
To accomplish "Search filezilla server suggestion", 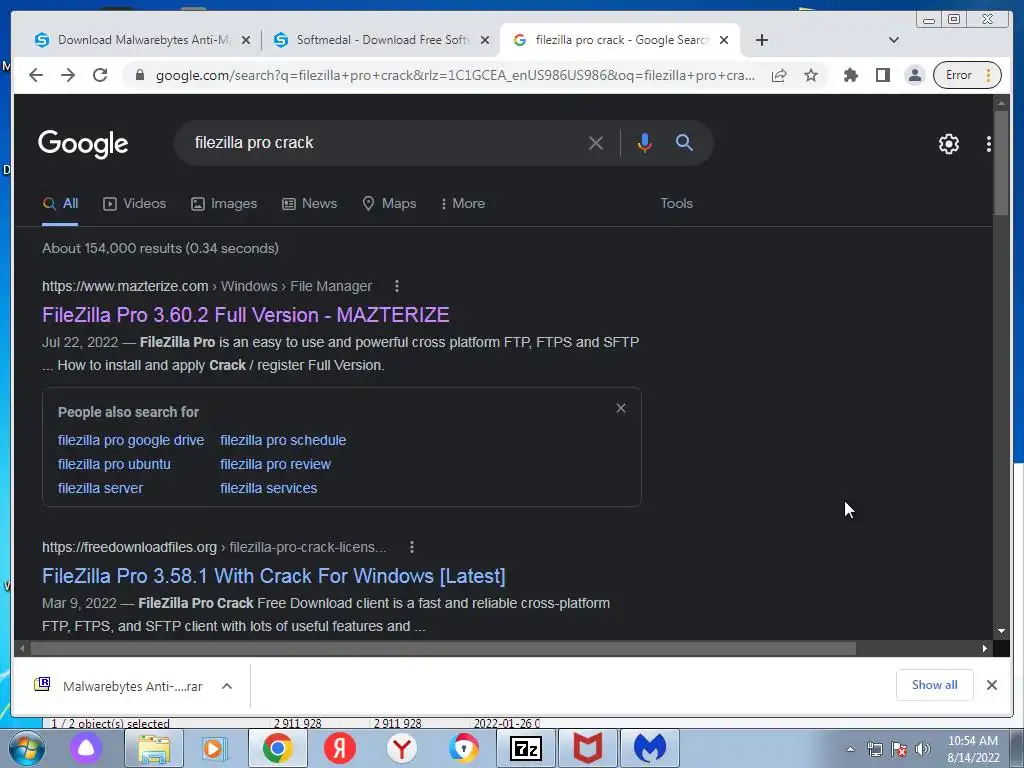I will [100, 488].
